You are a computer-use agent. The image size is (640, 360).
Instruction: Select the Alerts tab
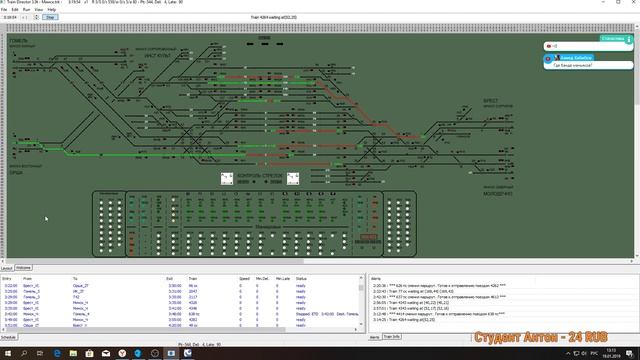coord(374,338)
